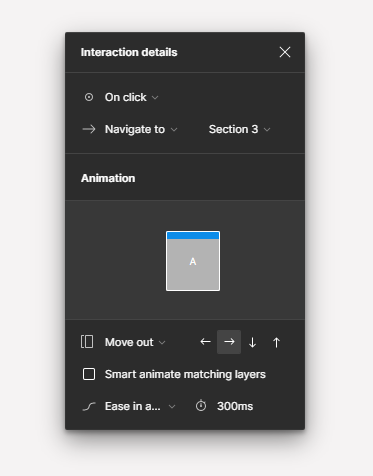This screenshot has width=373, height=476.
Task: Expand the Section 3 destination dropdown
Action: 239,129
